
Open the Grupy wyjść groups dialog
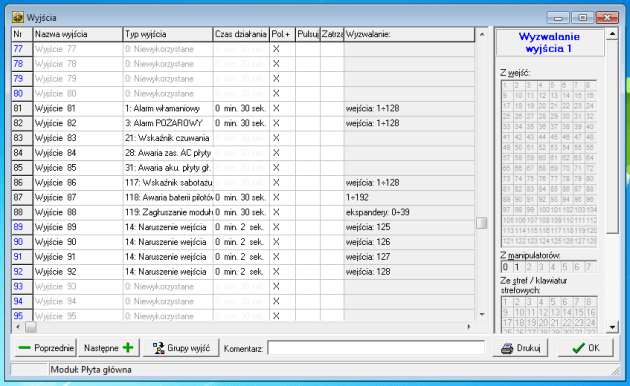pos(181,347)
